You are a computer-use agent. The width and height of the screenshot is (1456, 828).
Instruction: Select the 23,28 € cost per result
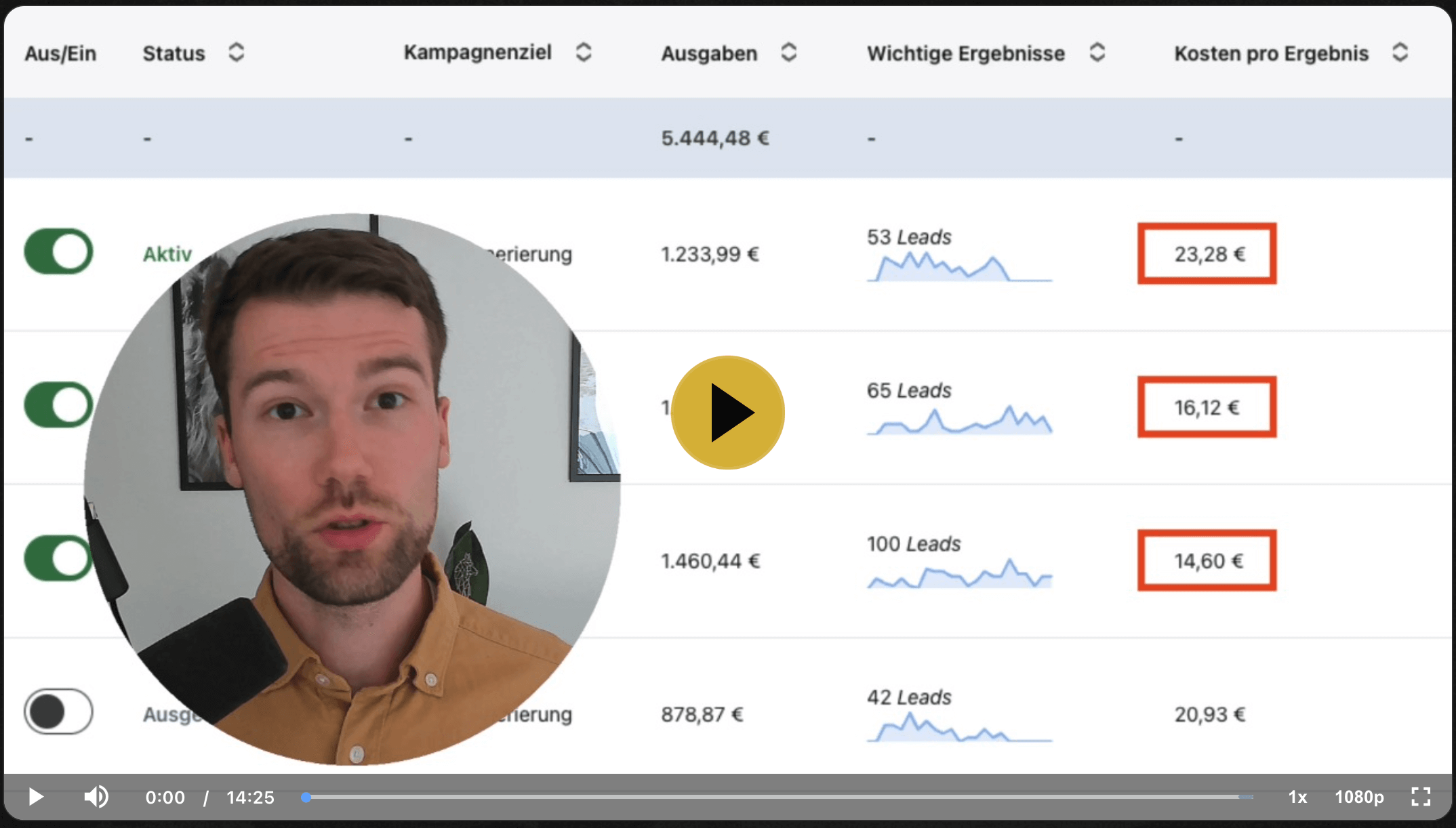(1210, 254)
